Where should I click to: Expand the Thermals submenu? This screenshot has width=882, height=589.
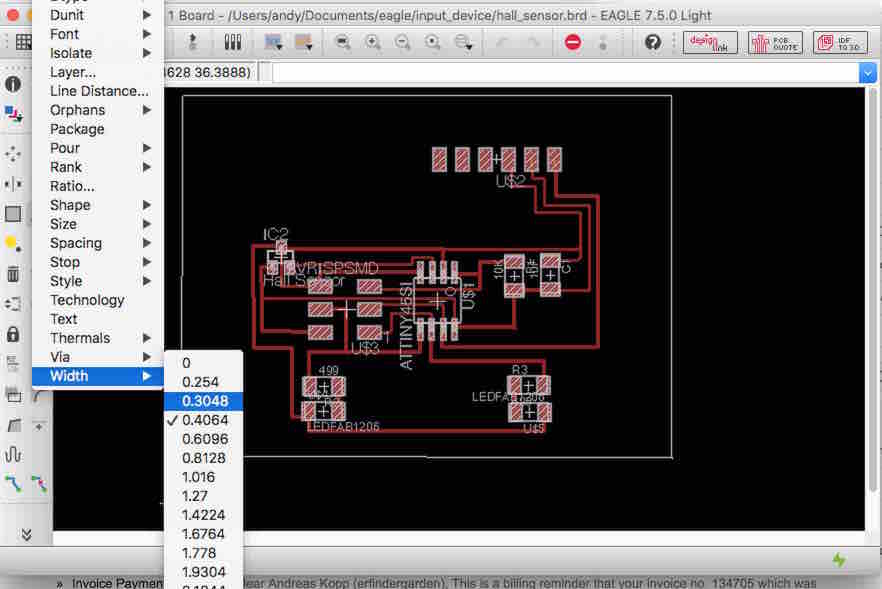pos(98,339)
